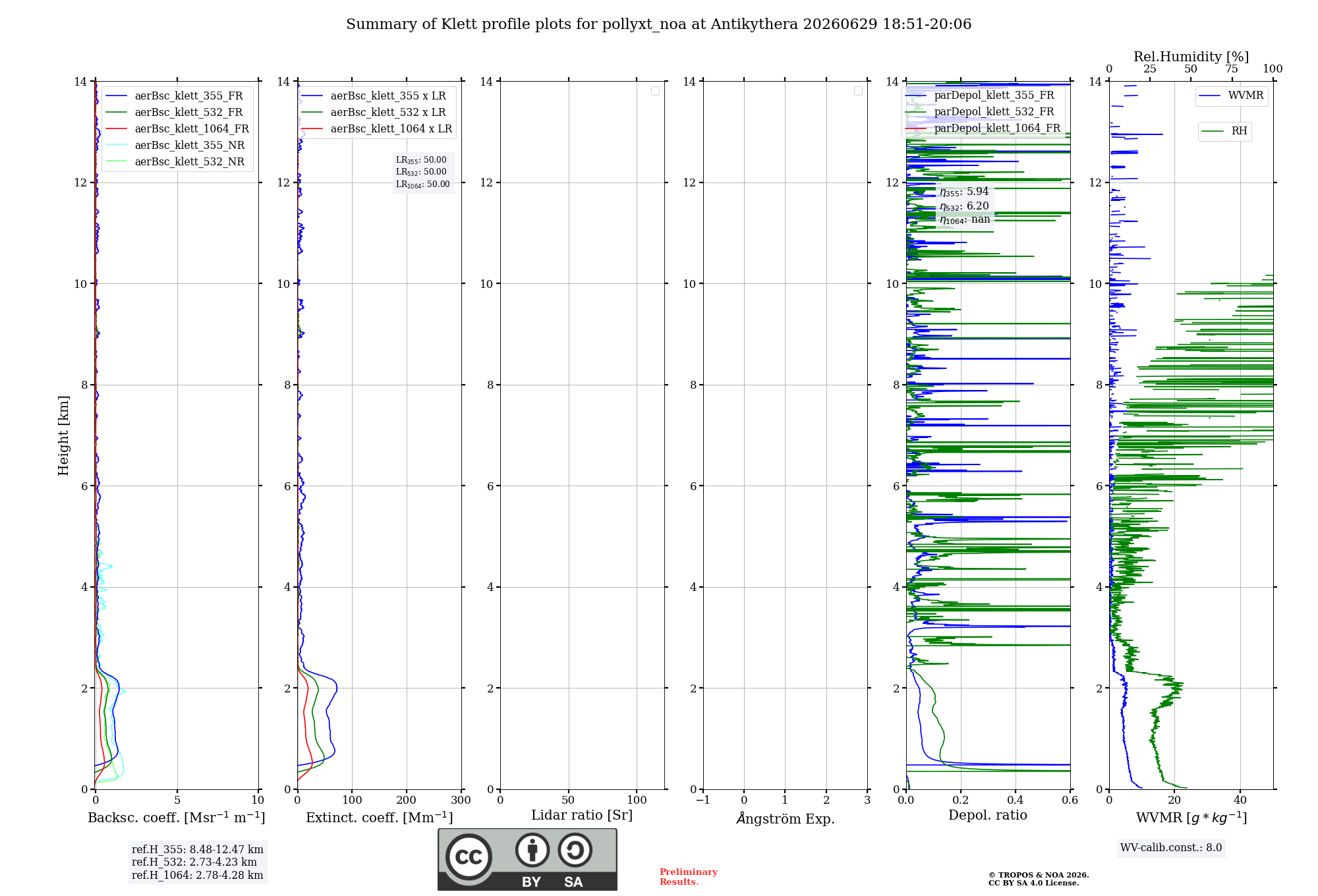Click the LR1064: 50.00 annotation
Viewport: 1318px width, 896px height.
point(423,184)
